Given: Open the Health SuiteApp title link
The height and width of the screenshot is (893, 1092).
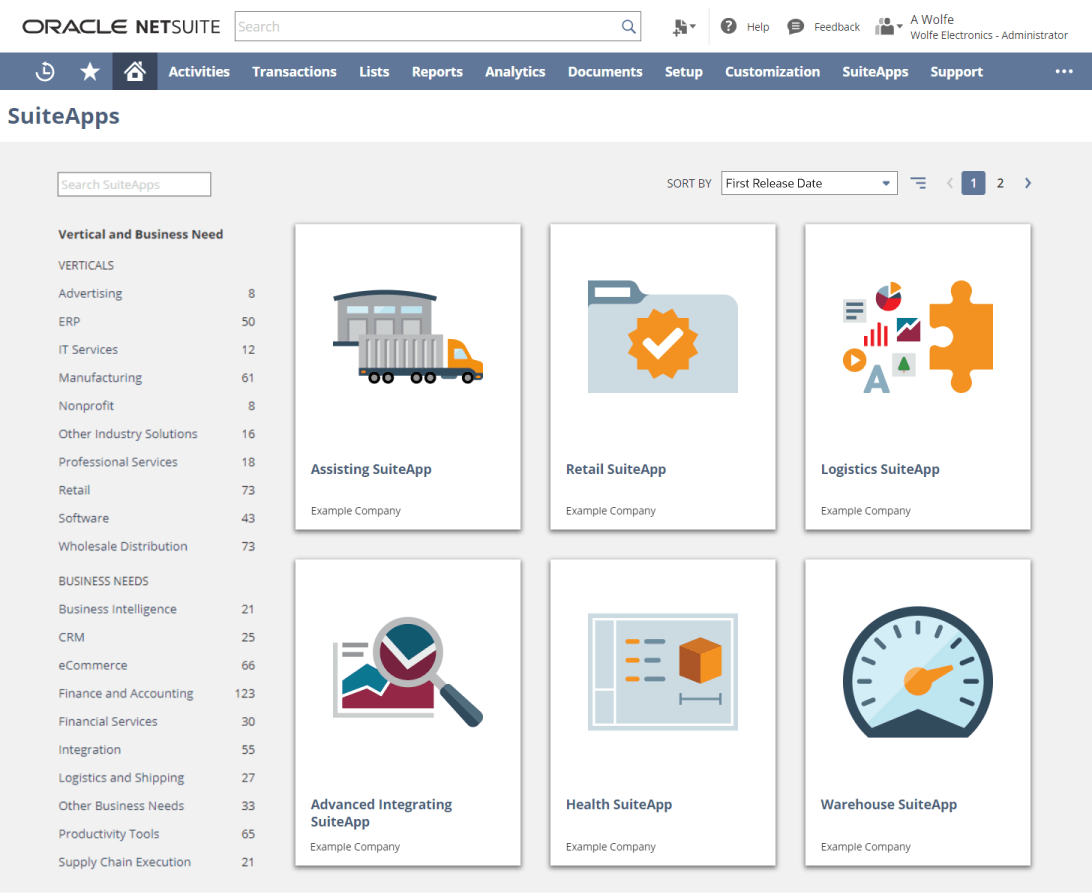Looking at the screenshot, I should (x=619, y=805).
